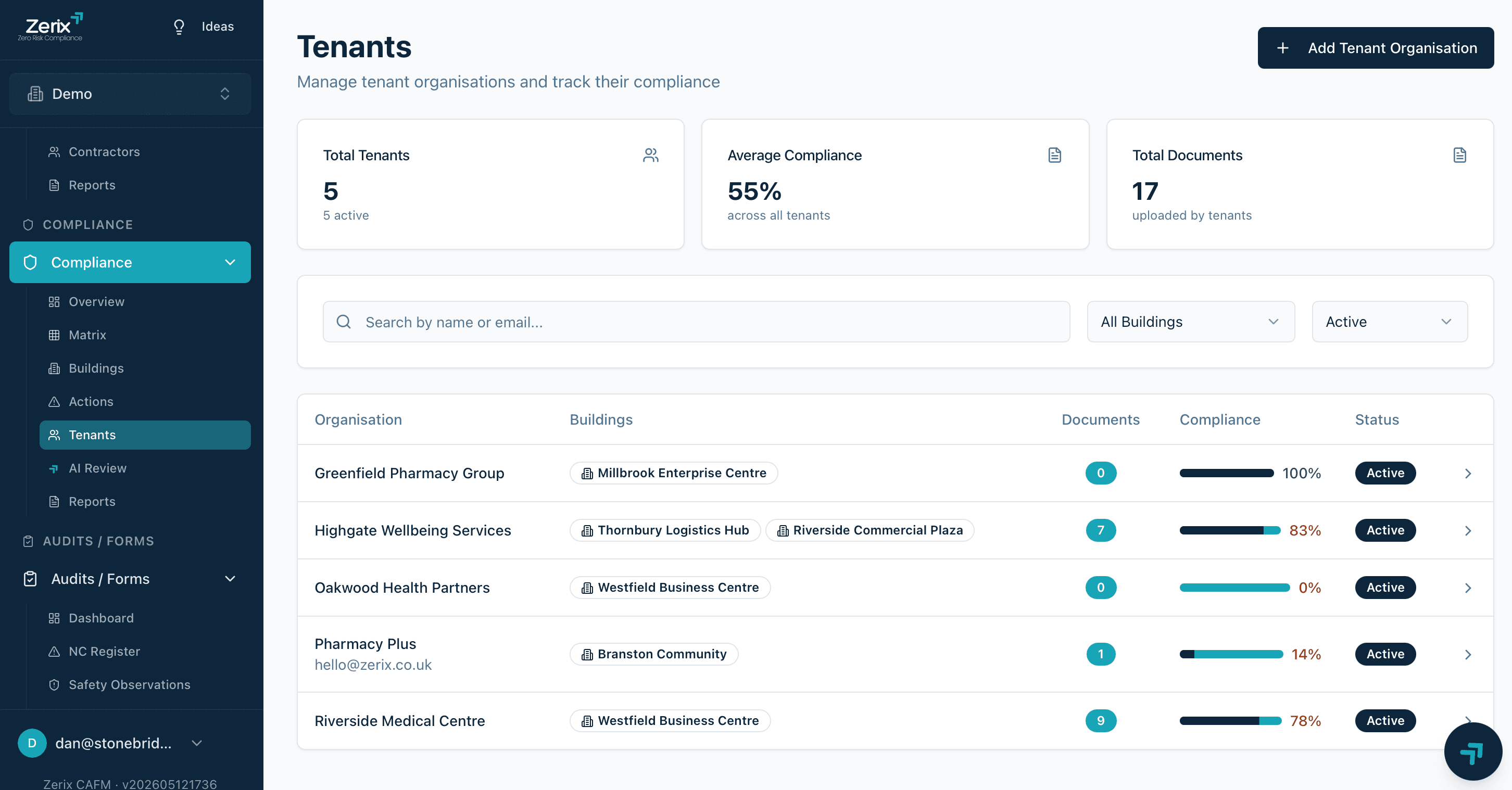Image resolution: width=1512 pixels, height=790 pixels.
Task: Click the Compliance shield icon in sidebar
Action: 30,262
